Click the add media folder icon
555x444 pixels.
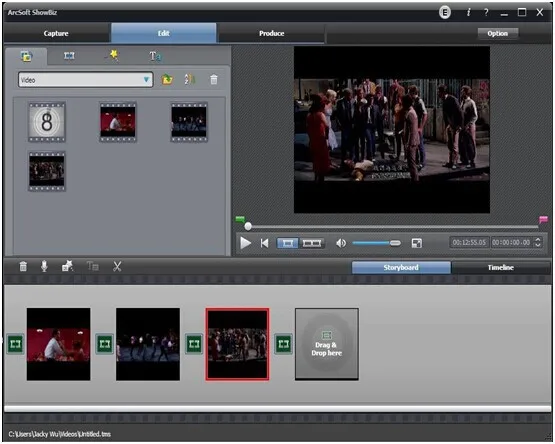(167, 79)
